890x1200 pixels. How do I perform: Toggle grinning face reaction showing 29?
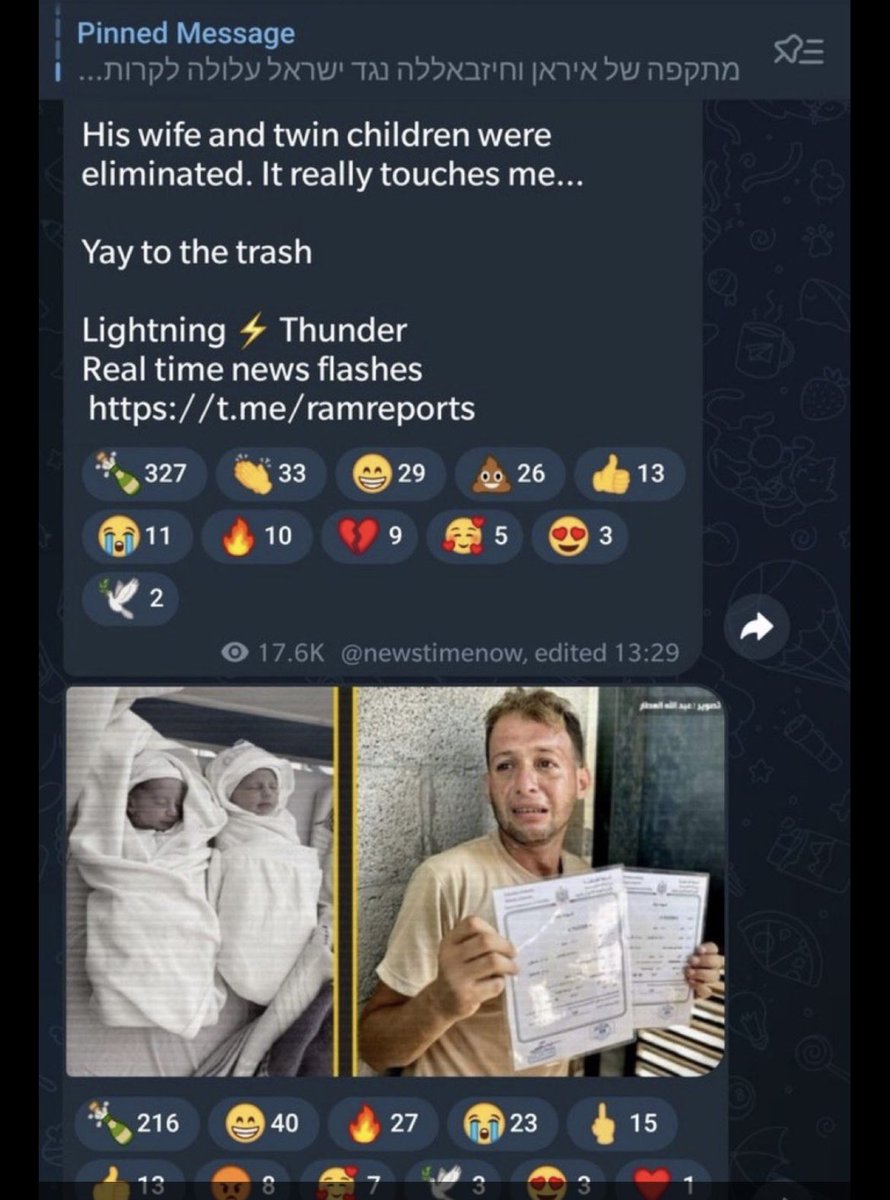click(390, 474)
